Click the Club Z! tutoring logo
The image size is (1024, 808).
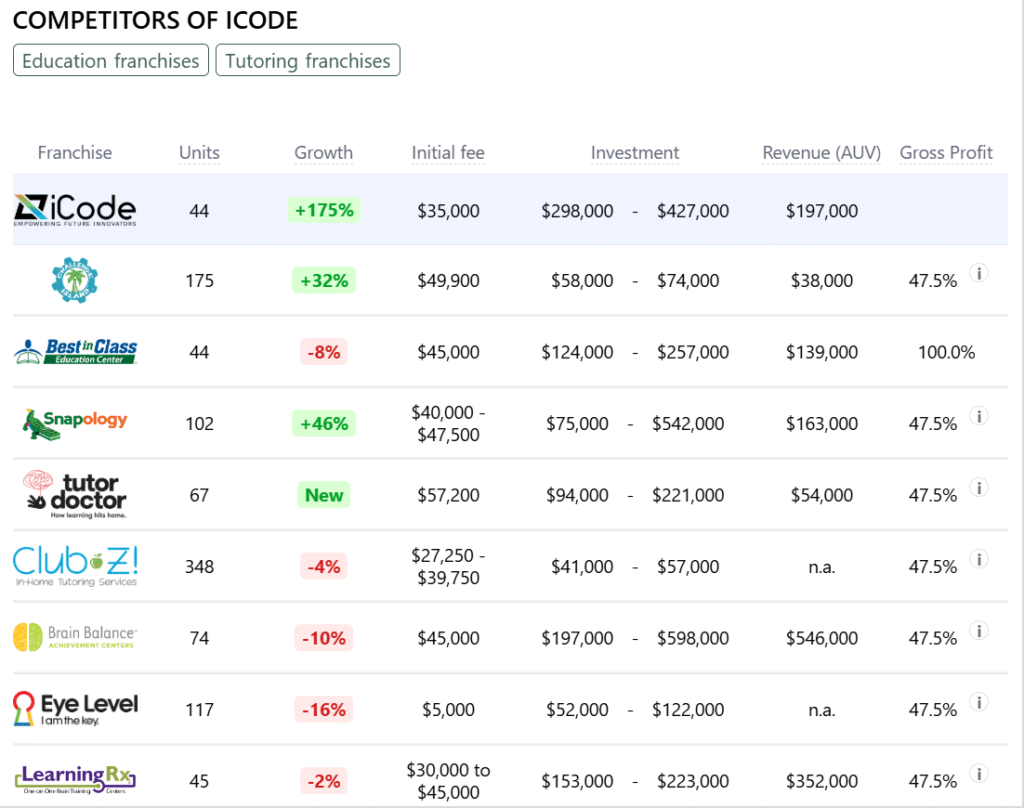click(76, 566)
